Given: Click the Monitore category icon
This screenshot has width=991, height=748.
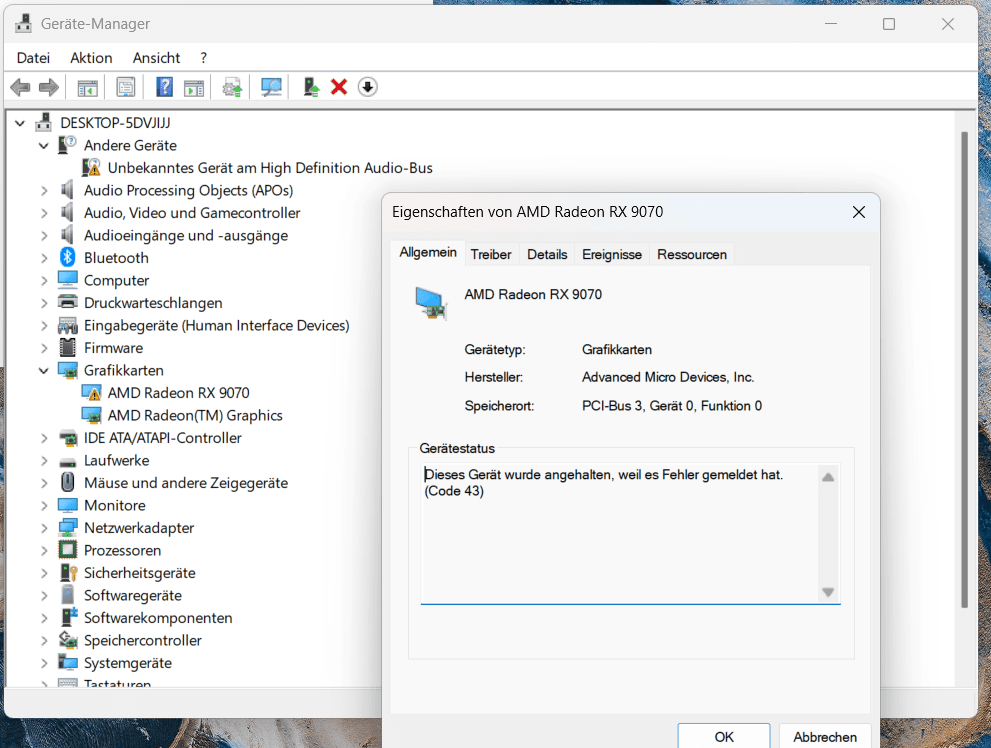Looking at the screenshot, I should [x=68, y=505].
